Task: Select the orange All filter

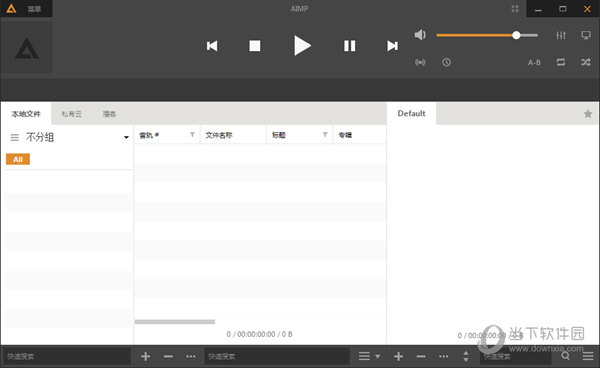Action: coord(18,159)
